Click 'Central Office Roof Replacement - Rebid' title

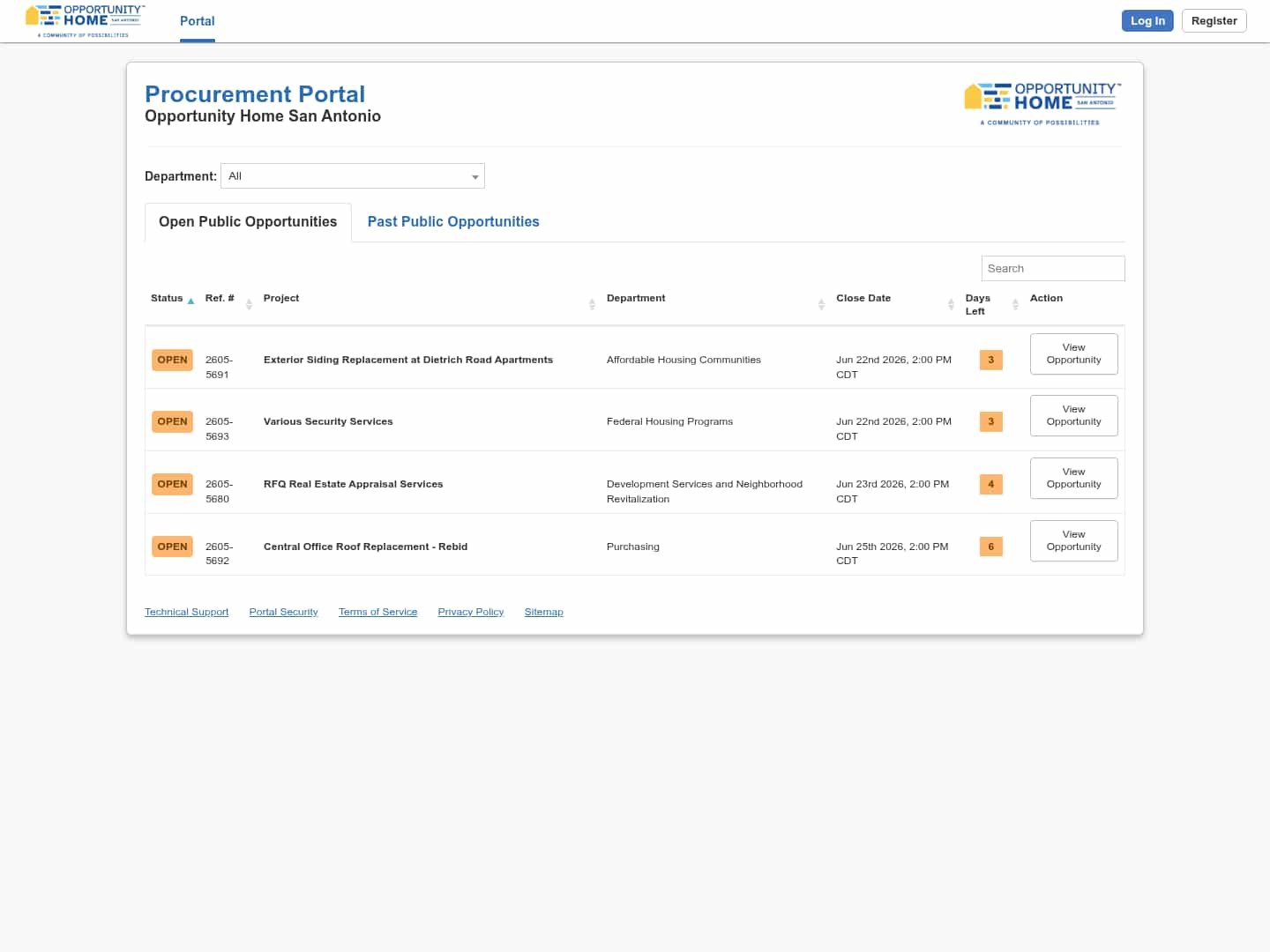tap(365, 547)
